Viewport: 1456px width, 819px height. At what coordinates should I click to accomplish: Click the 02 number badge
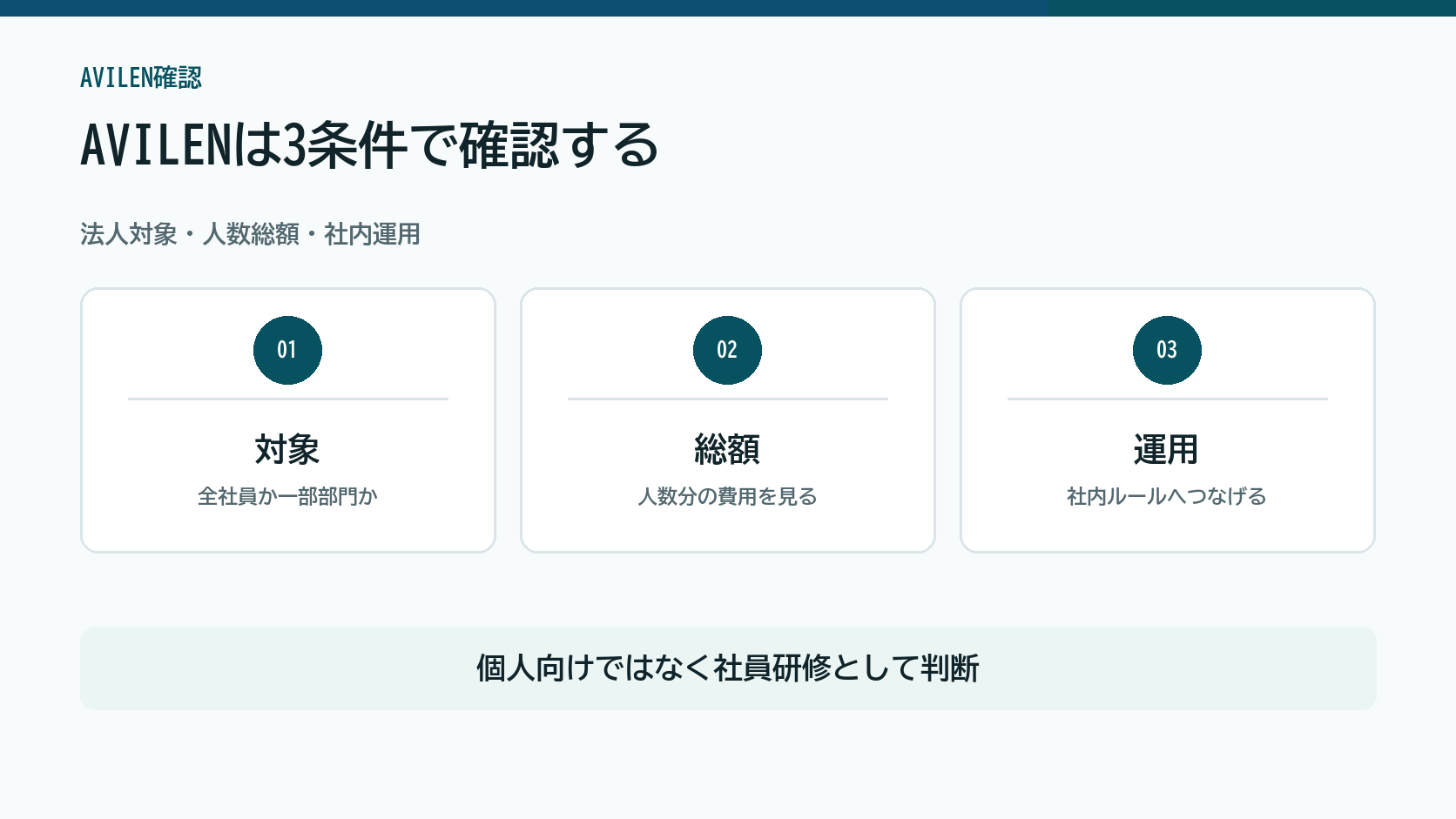click(x=727, y=350)
